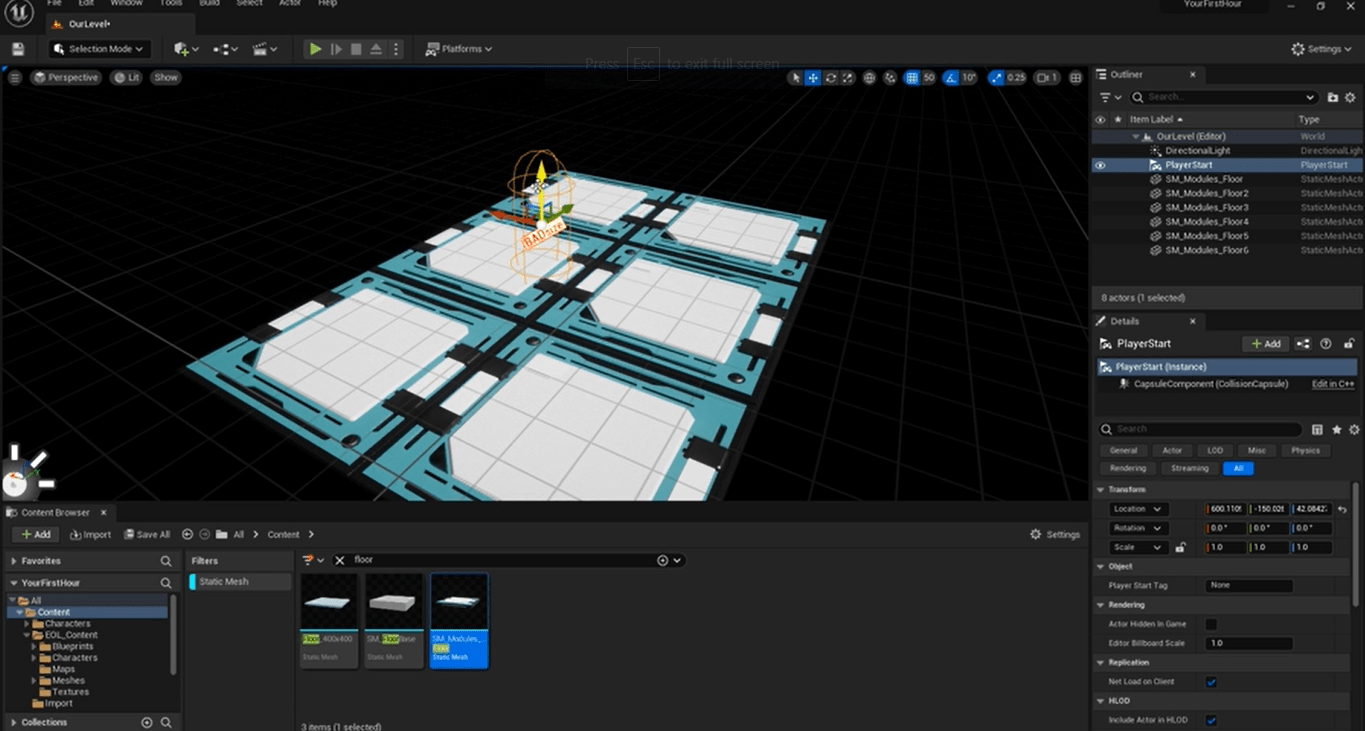The height and width of the screenshot is (731, 1365).
Task: Toggle visibility eye for PlayerStart in Outliner
Action: [1100, 165]
